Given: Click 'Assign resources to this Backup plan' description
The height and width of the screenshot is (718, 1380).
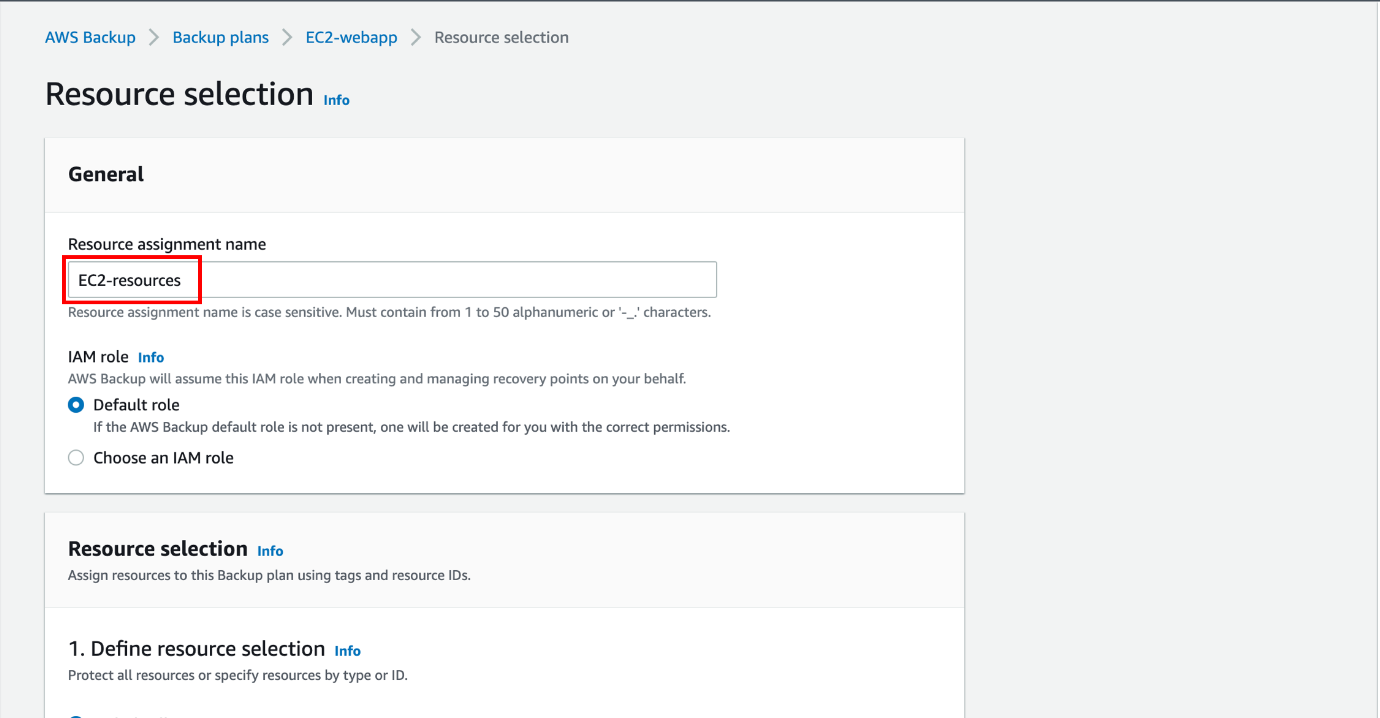Looking at the screenshot, I should coord(269,575).
